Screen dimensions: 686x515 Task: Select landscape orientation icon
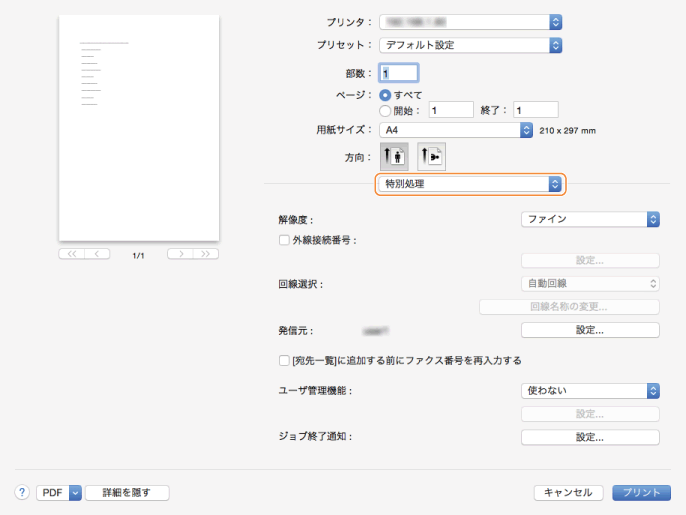click(431, 156)
